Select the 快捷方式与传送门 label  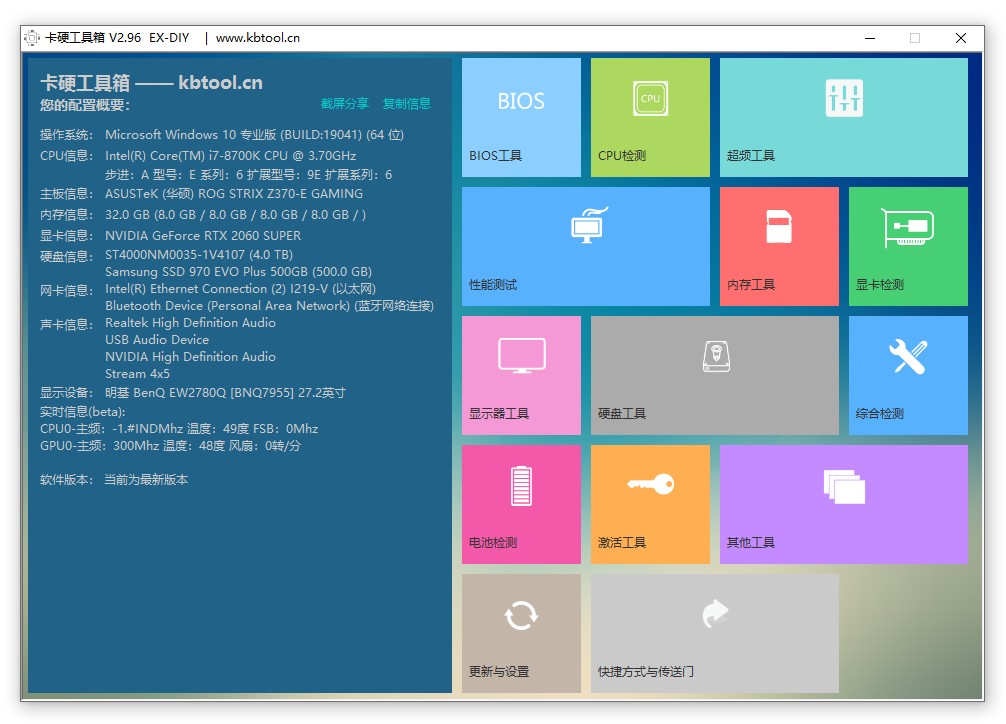[645, 671]
